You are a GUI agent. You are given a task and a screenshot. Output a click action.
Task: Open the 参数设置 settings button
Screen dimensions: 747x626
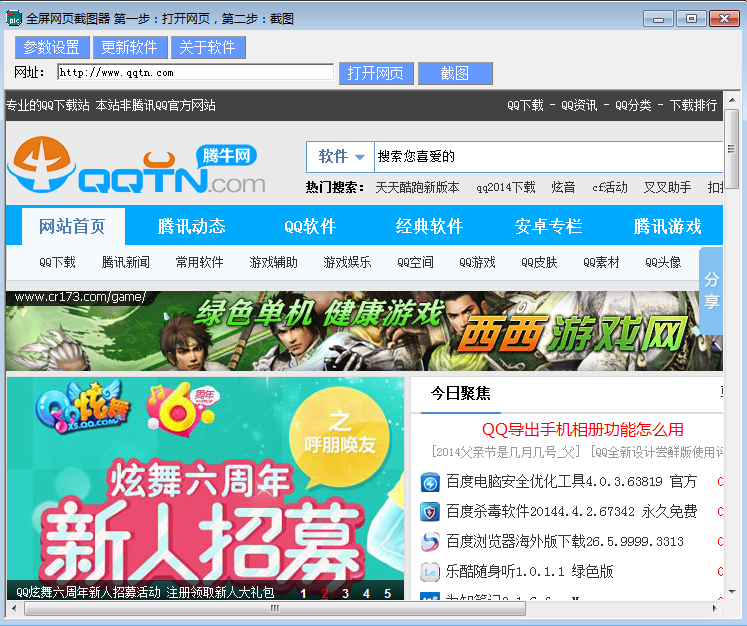[52, 47]
